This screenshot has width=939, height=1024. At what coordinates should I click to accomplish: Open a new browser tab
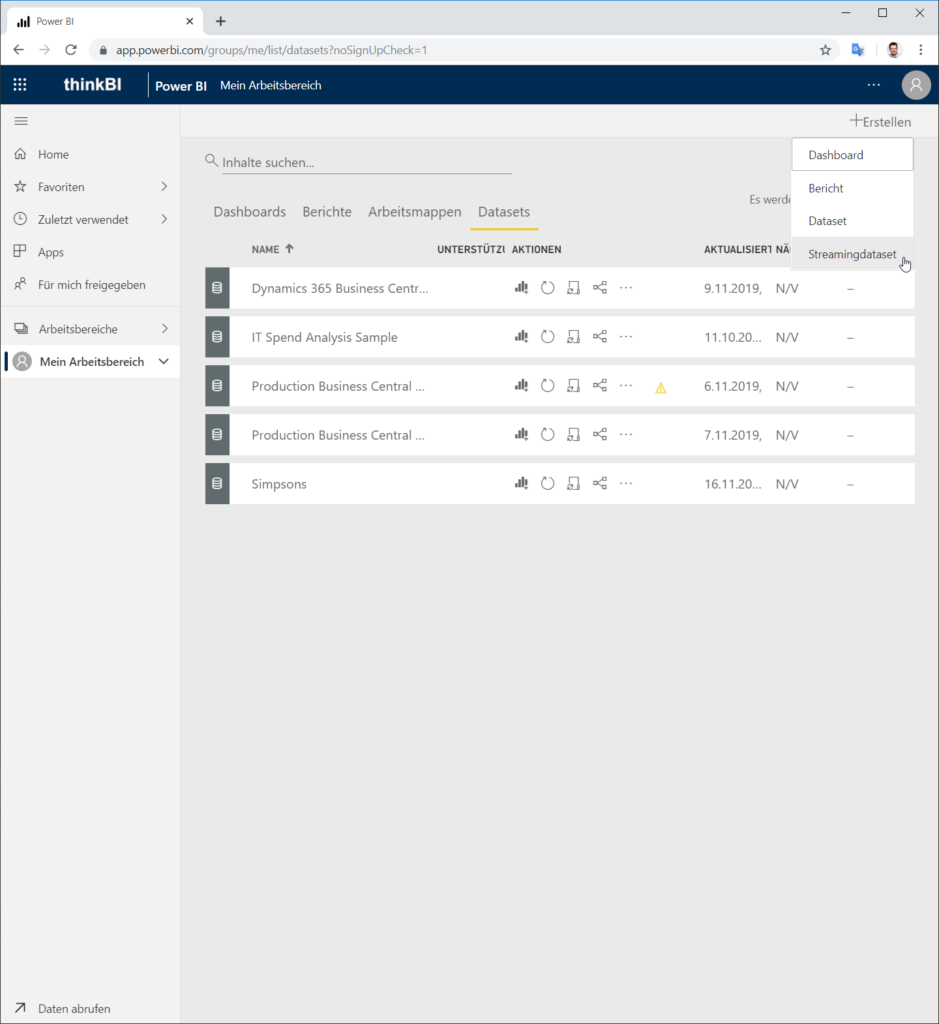[x=221, y=22]
